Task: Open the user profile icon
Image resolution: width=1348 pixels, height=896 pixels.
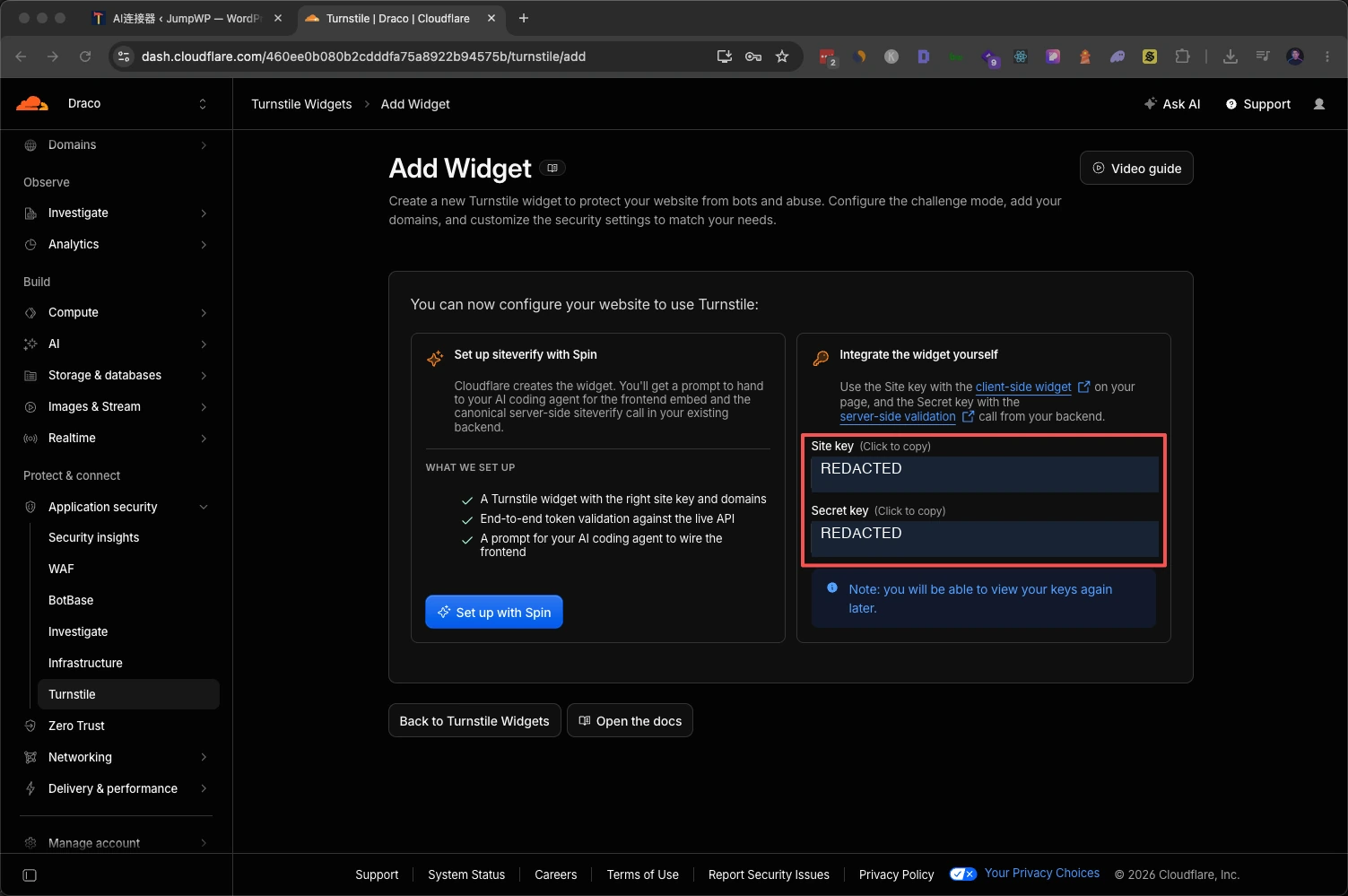Action: (x=1319, y=104)
